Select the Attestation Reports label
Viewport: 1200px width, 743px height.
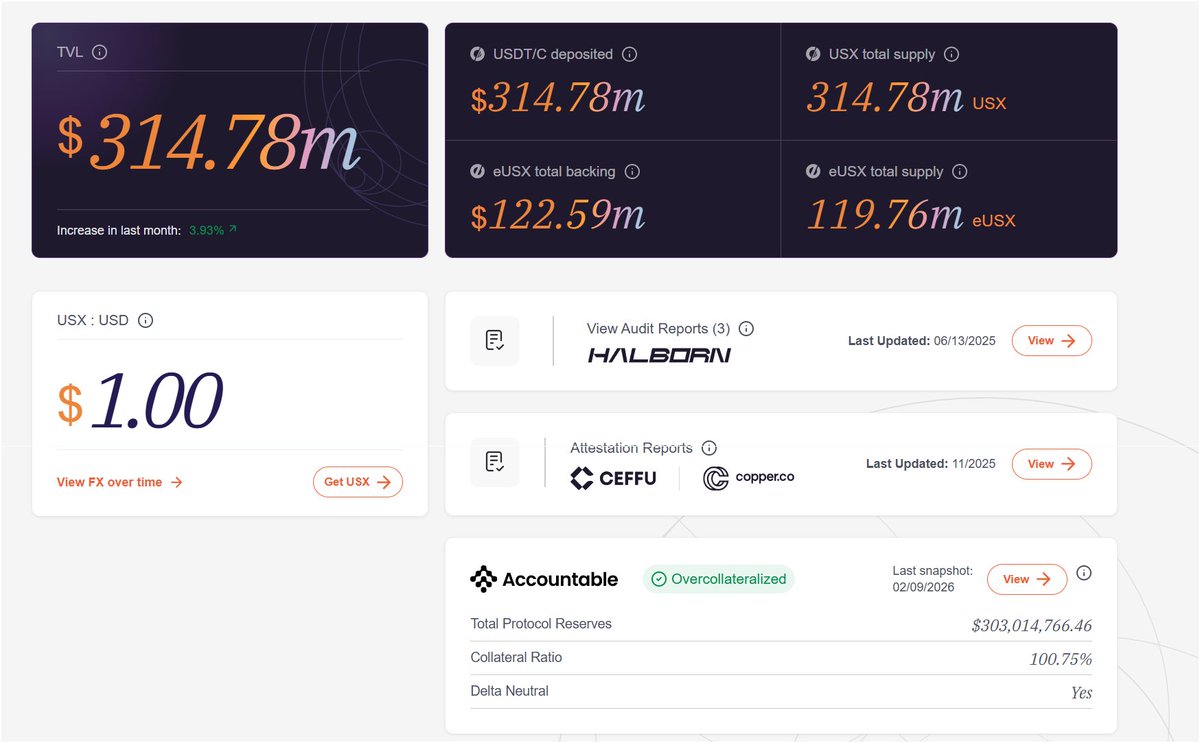[x=631, y=447]
